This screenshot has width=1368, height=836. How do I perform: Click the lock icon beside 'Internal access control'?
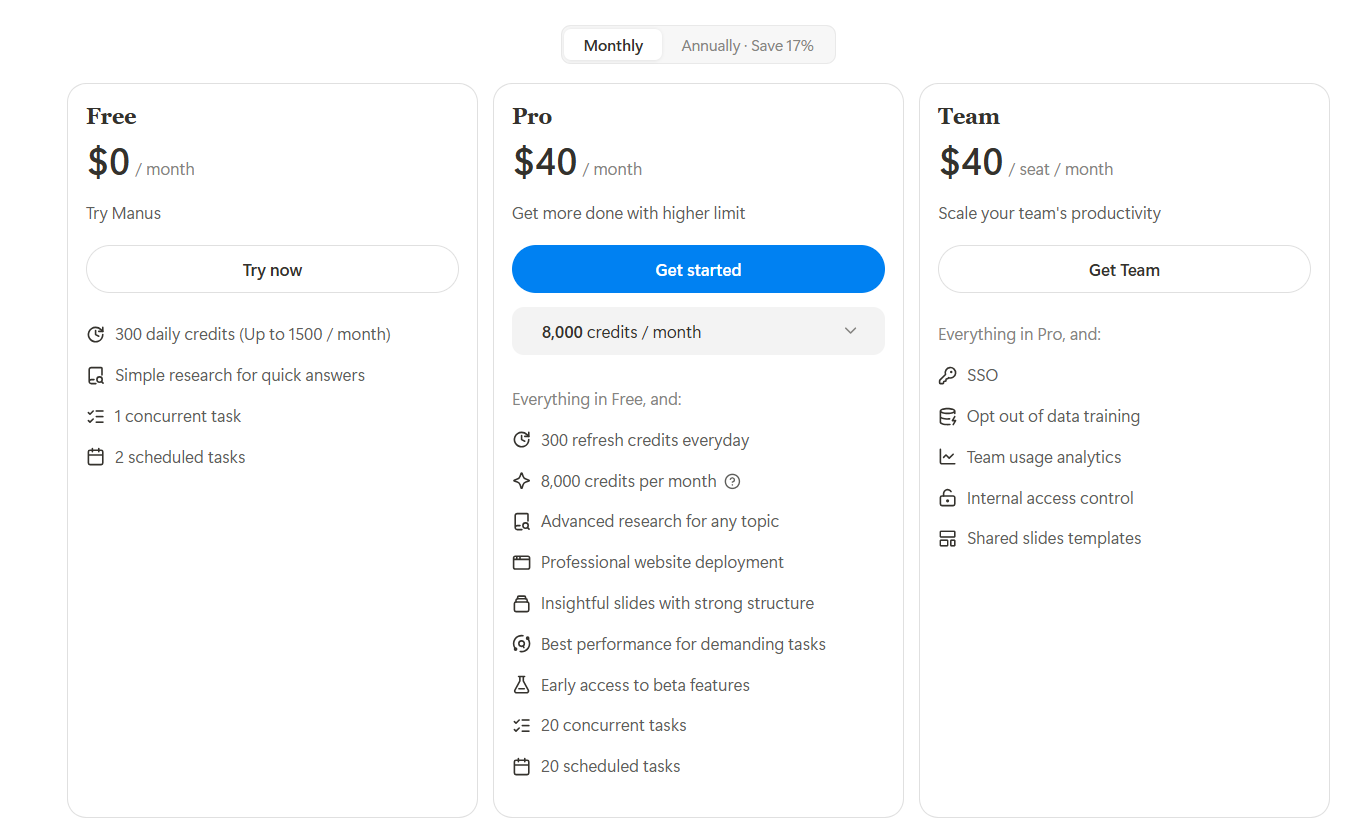pyautogui.click(x=947, y=497)
